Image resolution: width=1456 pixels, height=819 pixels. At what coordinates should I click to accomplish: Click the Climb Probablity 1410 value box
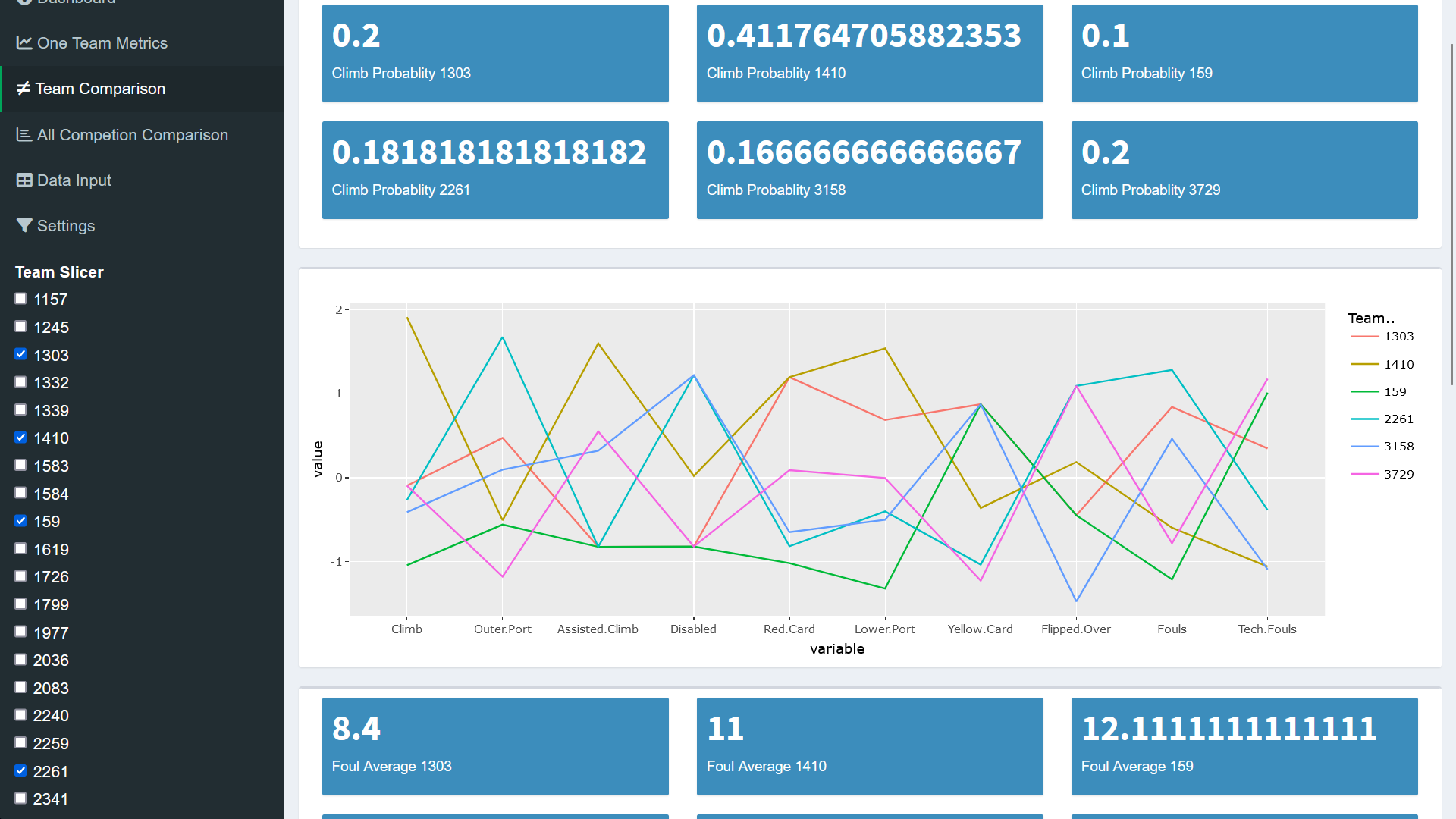[869, 53]
